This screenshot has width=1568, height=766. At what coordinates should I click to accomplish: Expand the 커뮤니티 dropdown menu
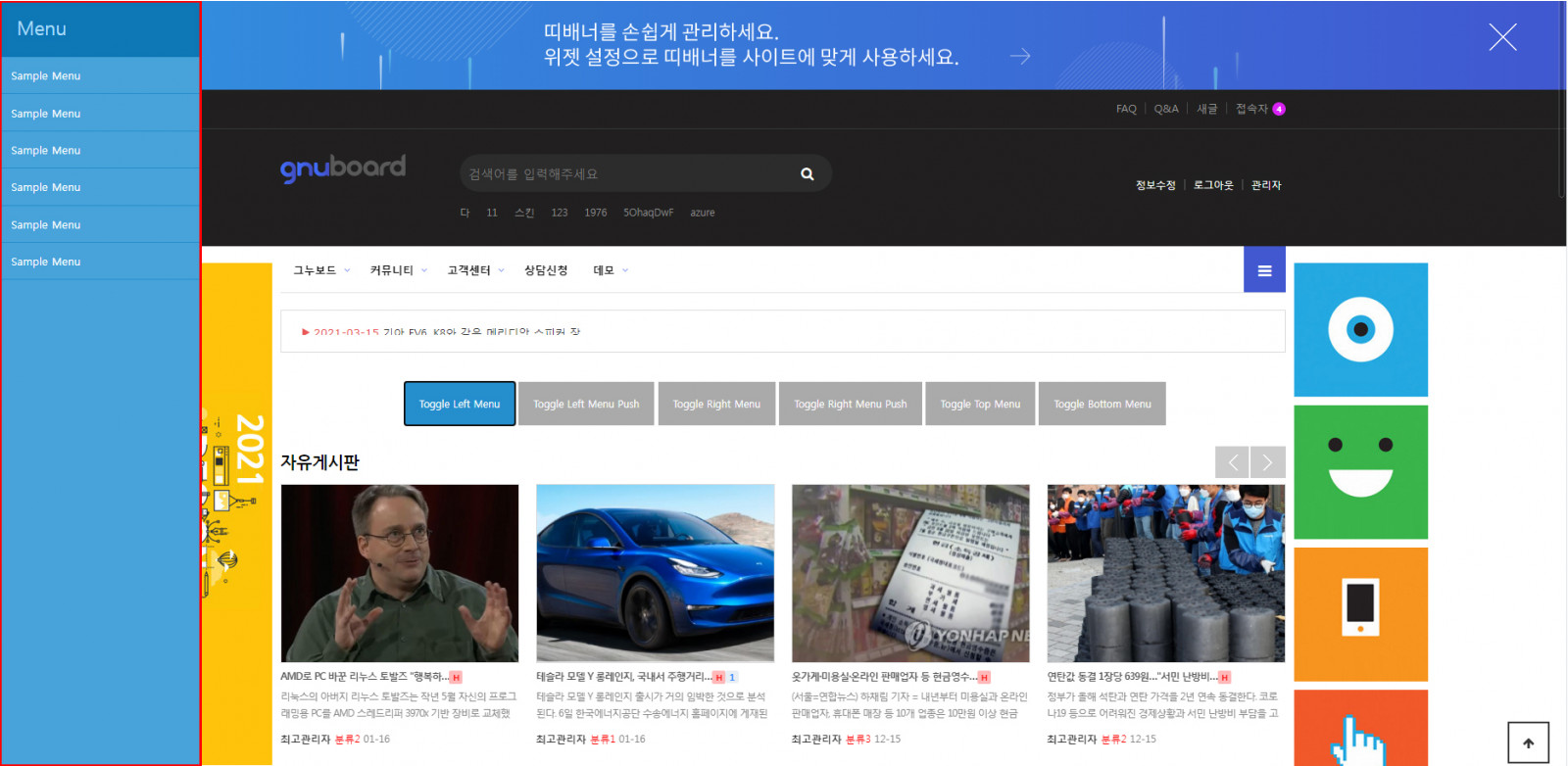coord(398,270)
